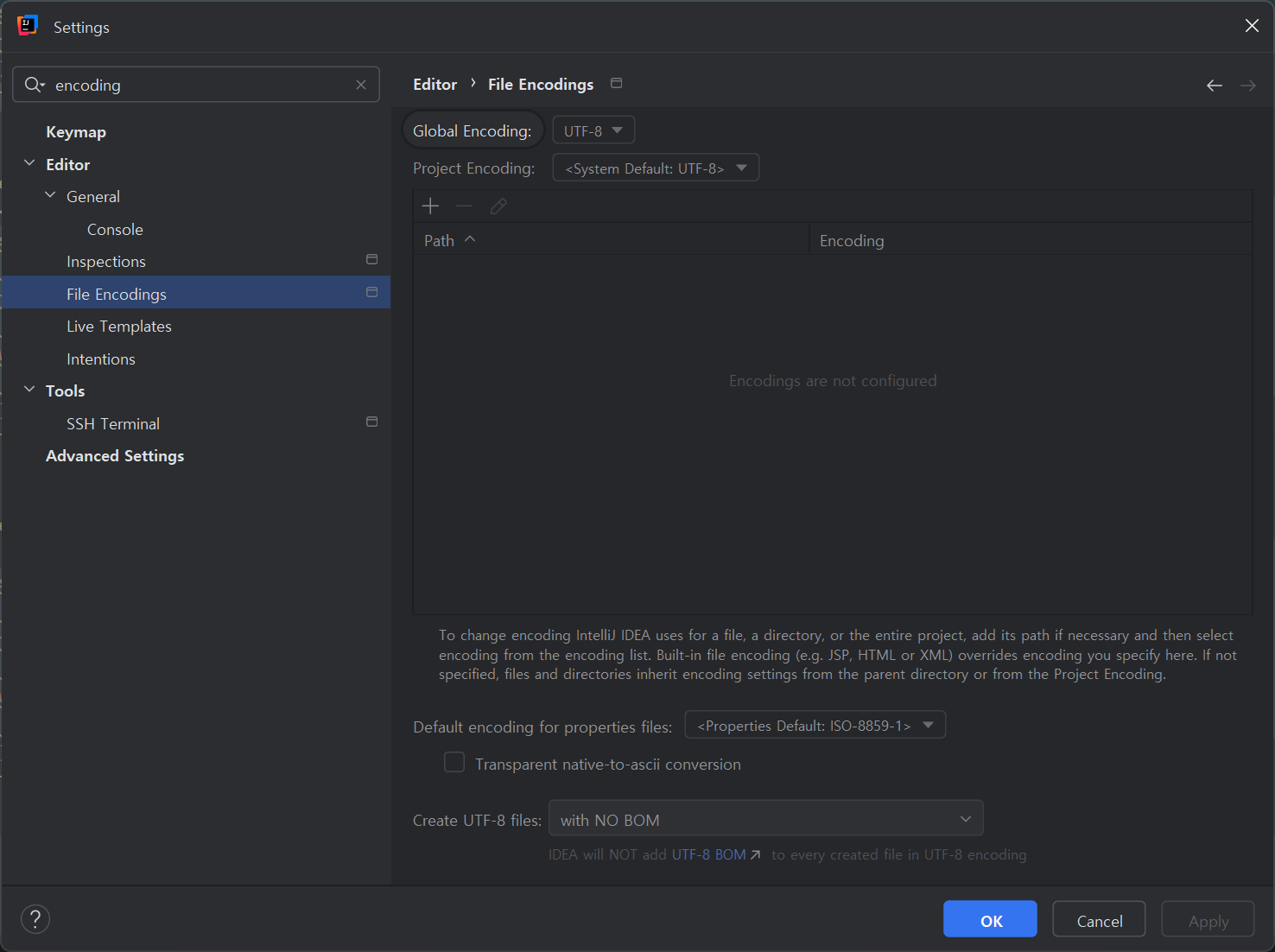Click the Create UTF-8 files label

click(x=478, y=820)
